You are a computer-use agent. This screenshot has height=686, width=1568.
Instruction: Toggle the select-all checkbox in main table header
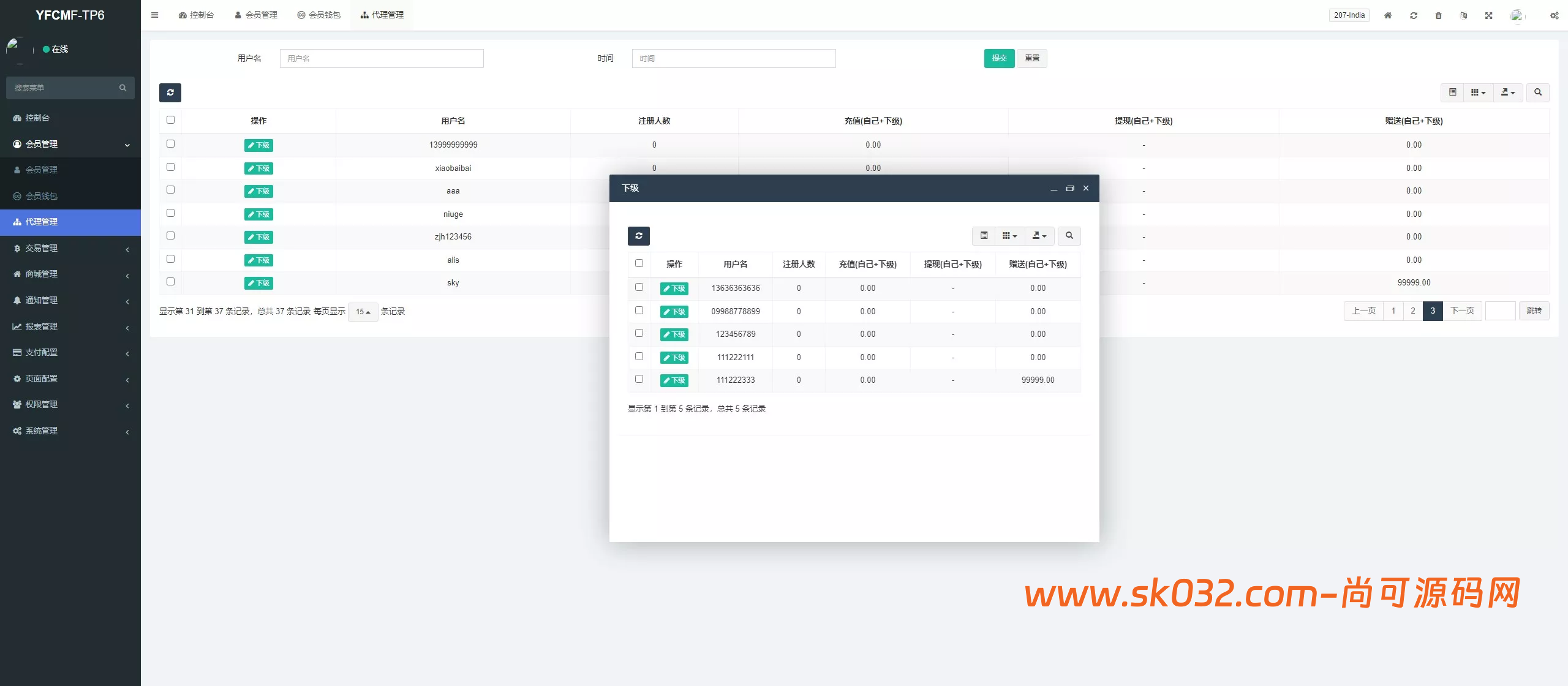(170, 120)
